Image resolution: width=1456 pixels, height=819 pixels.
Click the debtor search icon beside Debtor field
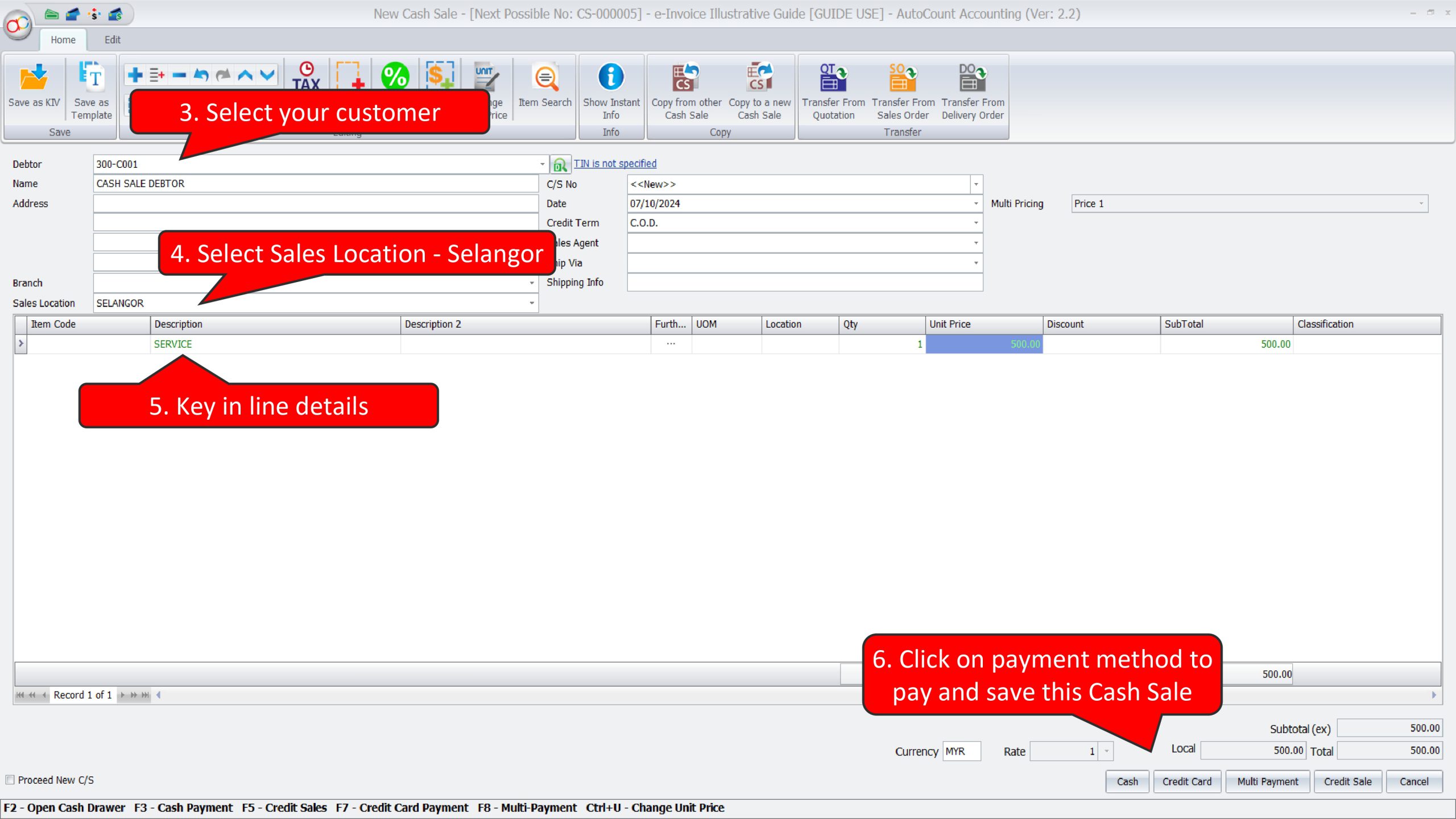tap(560, 165)
